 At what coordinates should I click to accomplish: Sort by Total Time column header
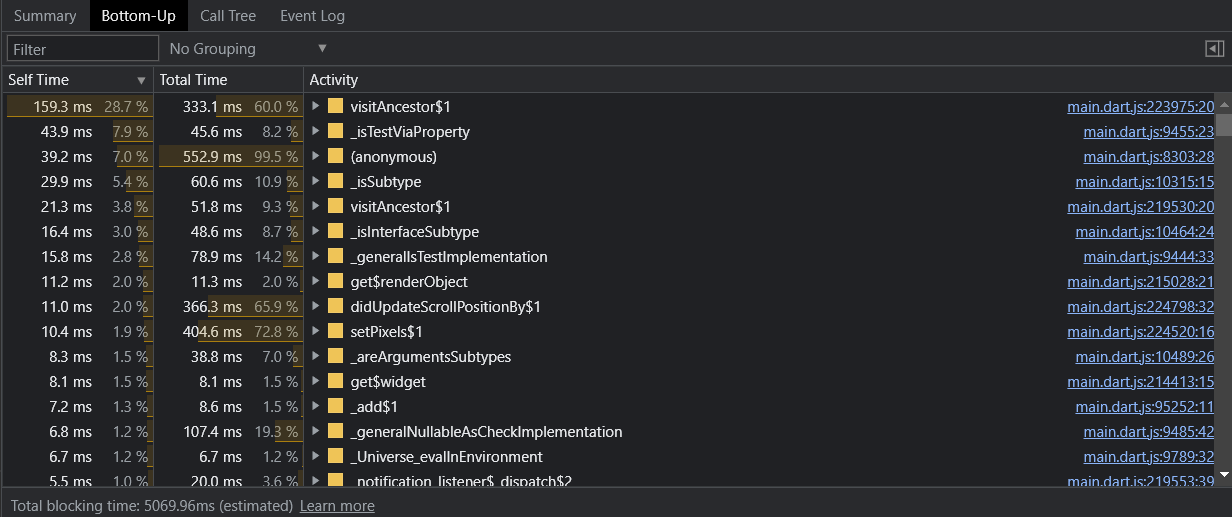[x=229, y=80]
